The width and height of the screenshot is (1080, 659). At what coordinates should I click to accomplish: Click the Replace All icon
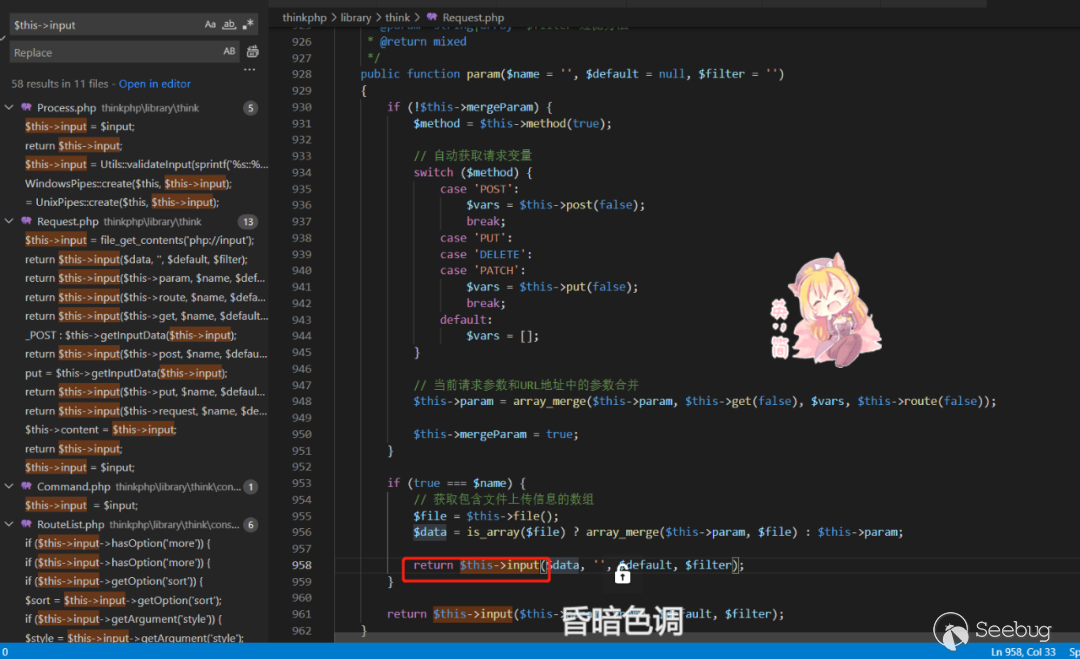tap(252, 52)
